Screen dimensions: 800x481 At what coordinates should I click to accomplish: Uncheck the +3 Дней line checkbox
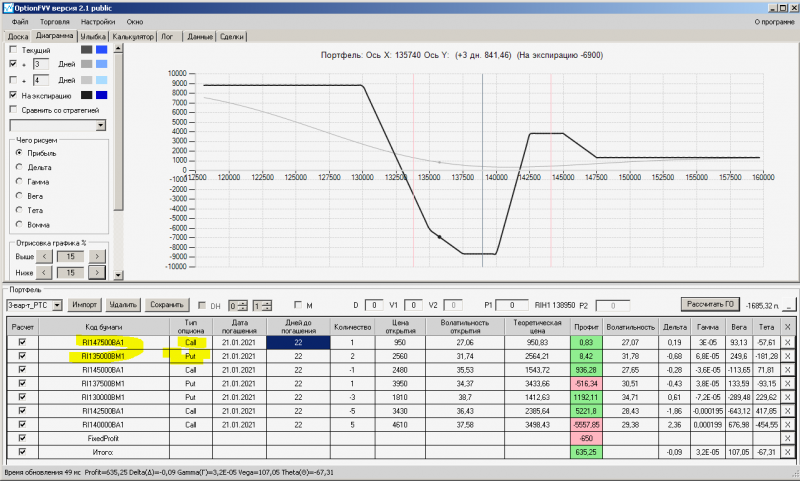pos(13,64)
